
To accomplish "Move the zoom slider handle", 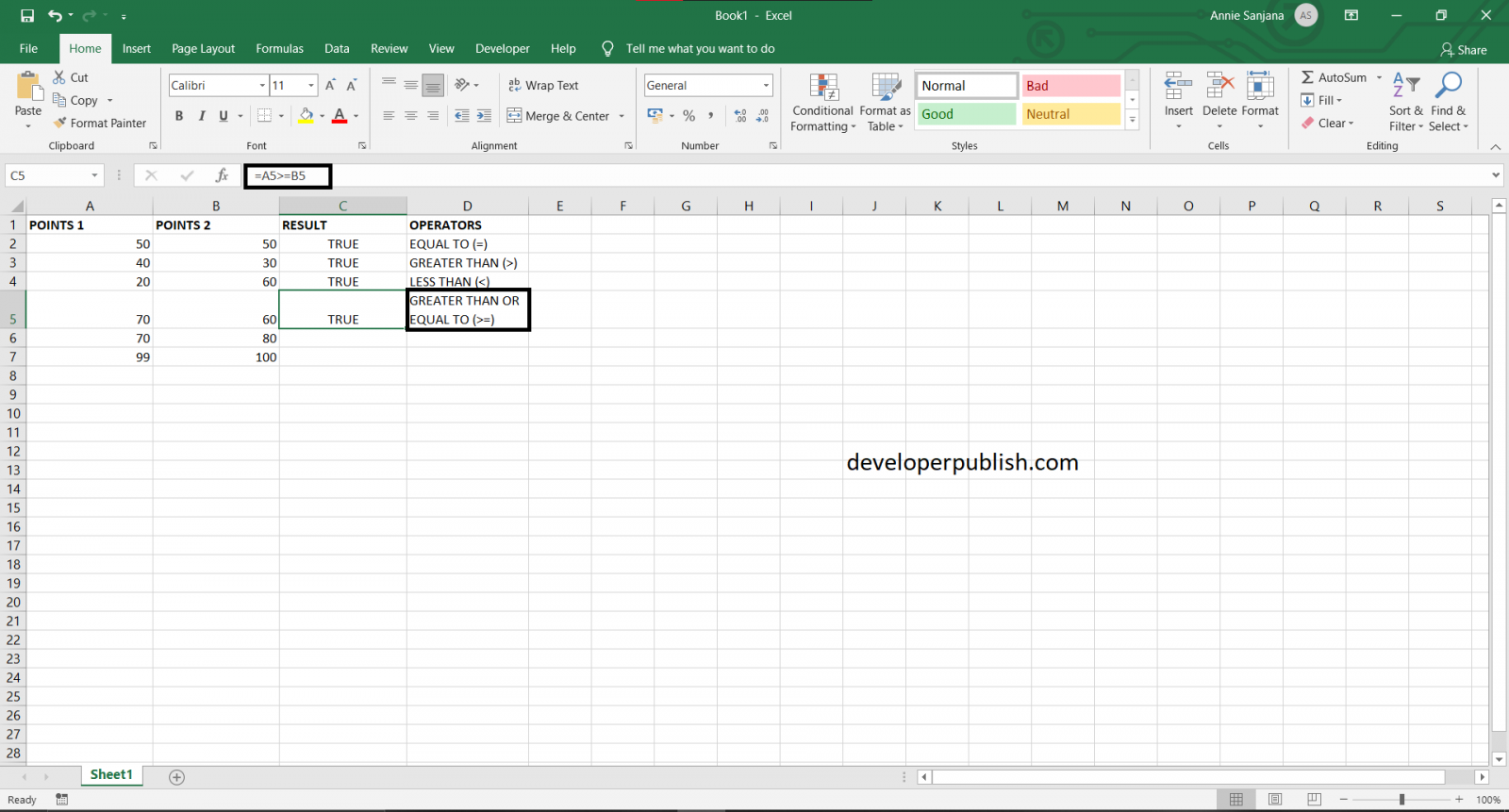I will tap(1401, 799).
